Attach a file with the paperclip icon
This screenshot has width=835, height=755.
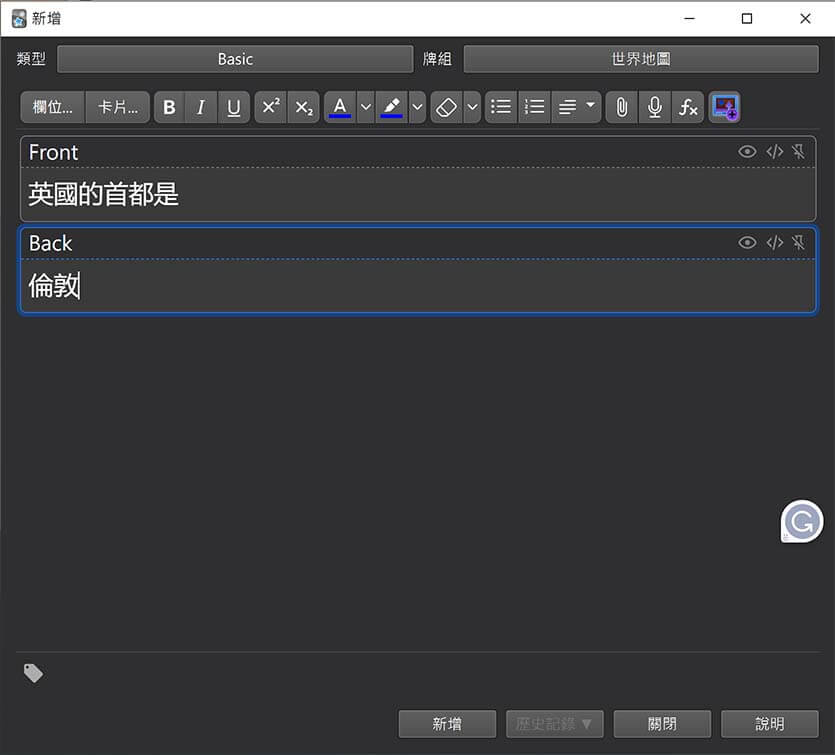(x=621, y=107)
